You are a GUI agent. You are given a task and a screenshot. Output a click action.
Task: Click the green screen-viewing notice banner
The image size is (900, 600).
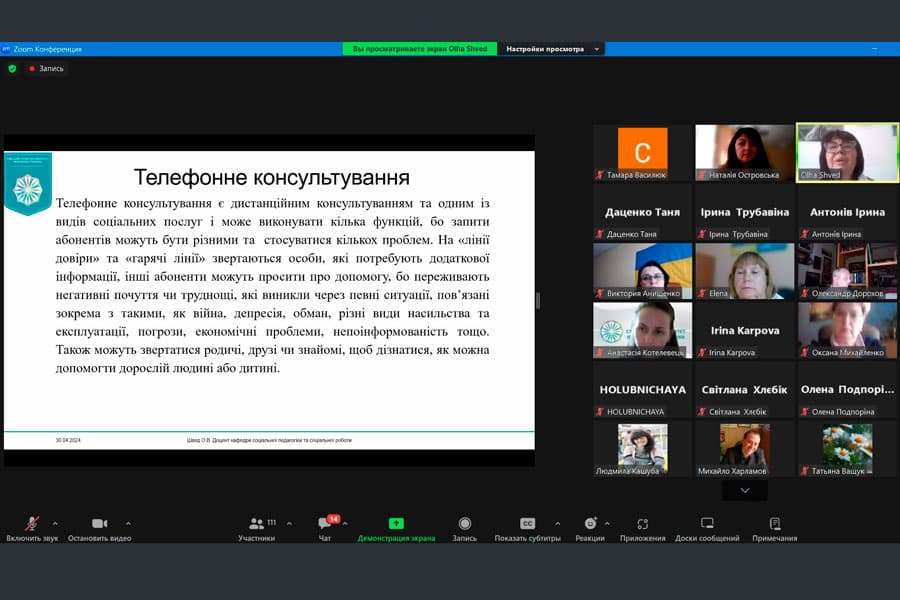(421, 48)
